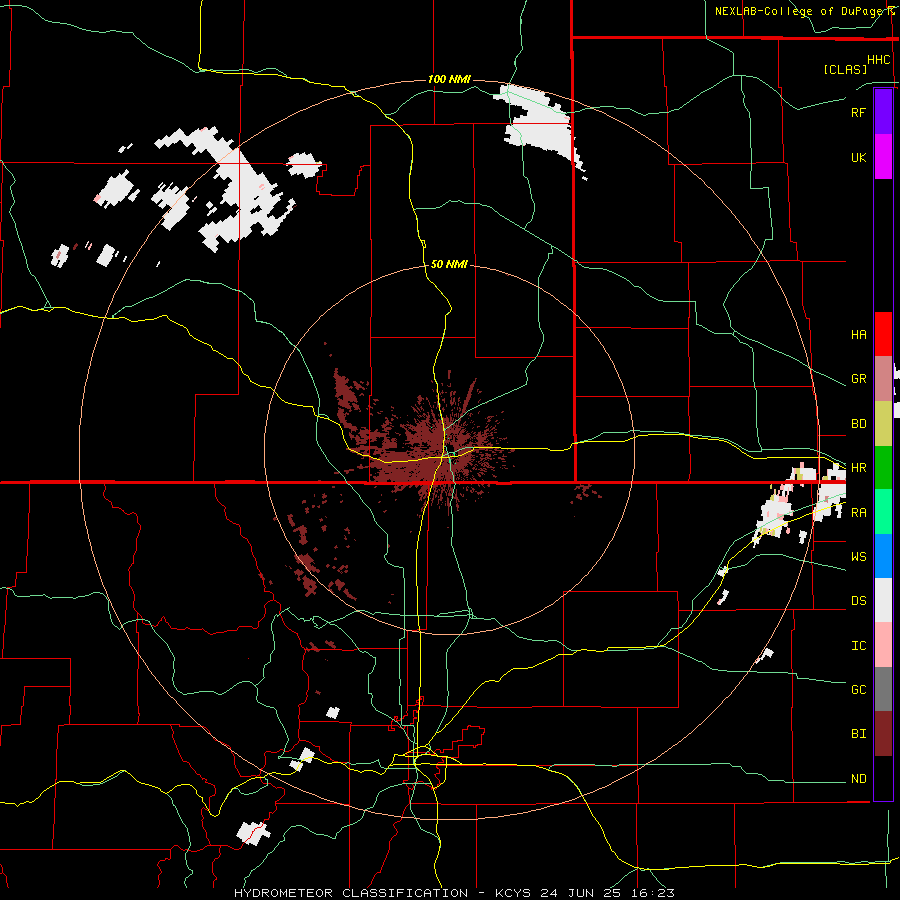Click the "HR" legend label

coord(858,468)
